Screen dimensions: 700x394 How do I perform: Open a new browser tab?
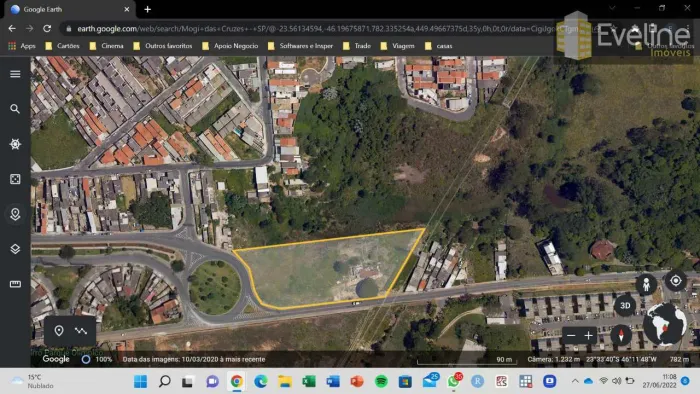pos(148,9)
